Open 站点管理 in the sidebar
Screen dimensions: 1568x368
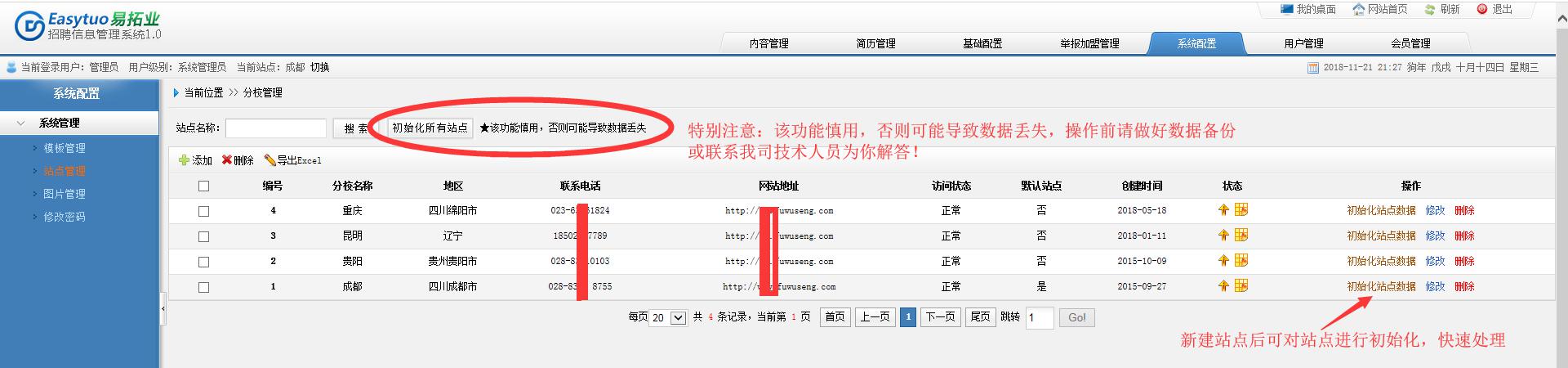[x=65, y=171]
